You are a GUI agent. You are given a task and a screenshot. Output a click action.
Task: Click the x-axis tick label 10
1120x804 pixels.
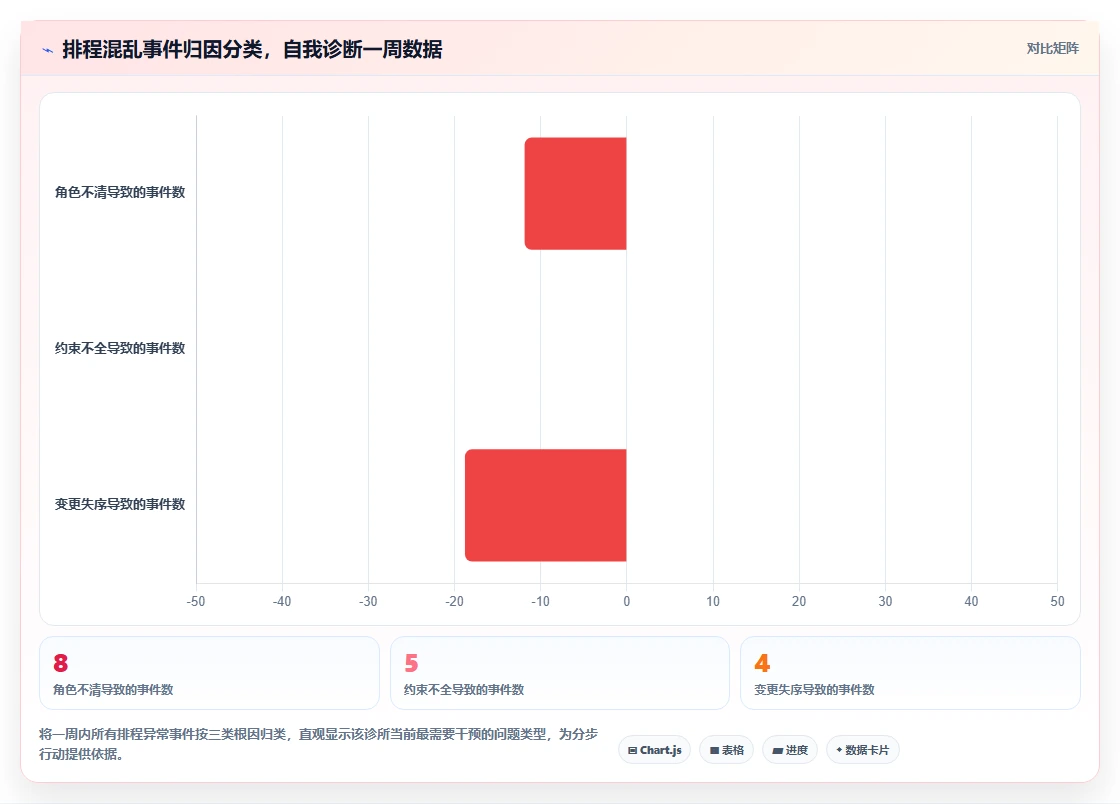tap(713, 601)
